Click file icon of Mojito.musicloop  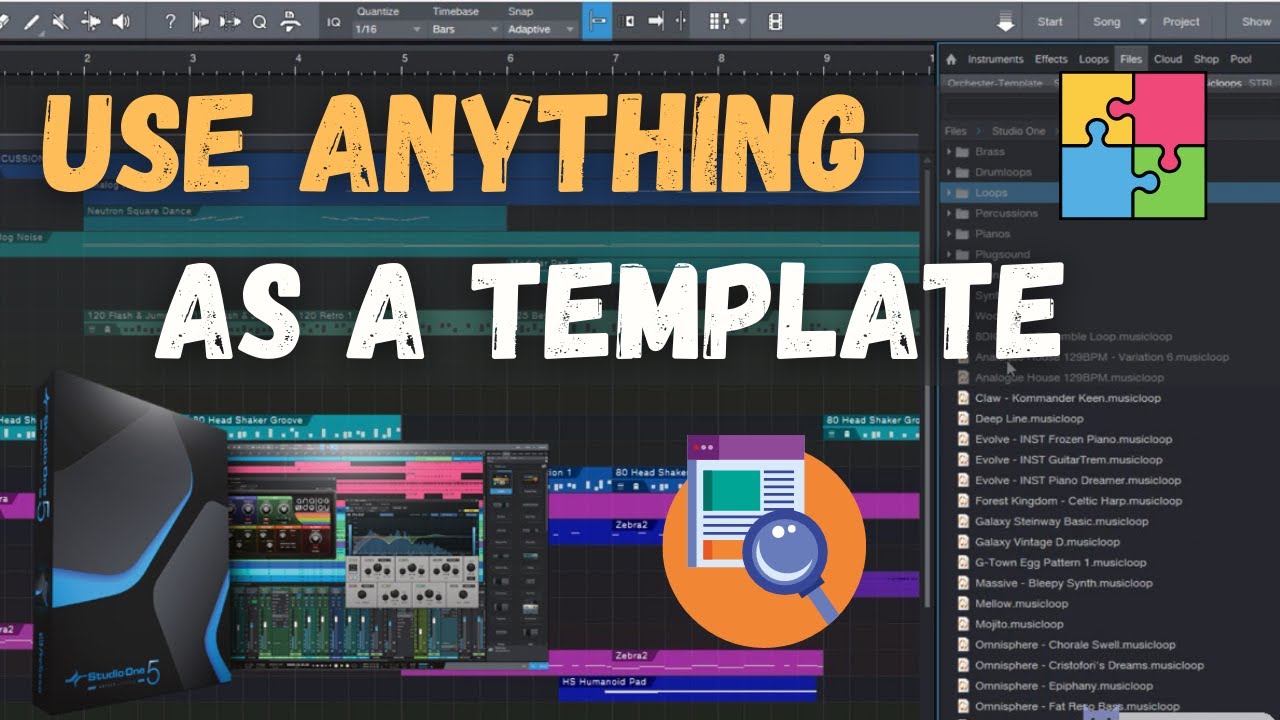964,624
